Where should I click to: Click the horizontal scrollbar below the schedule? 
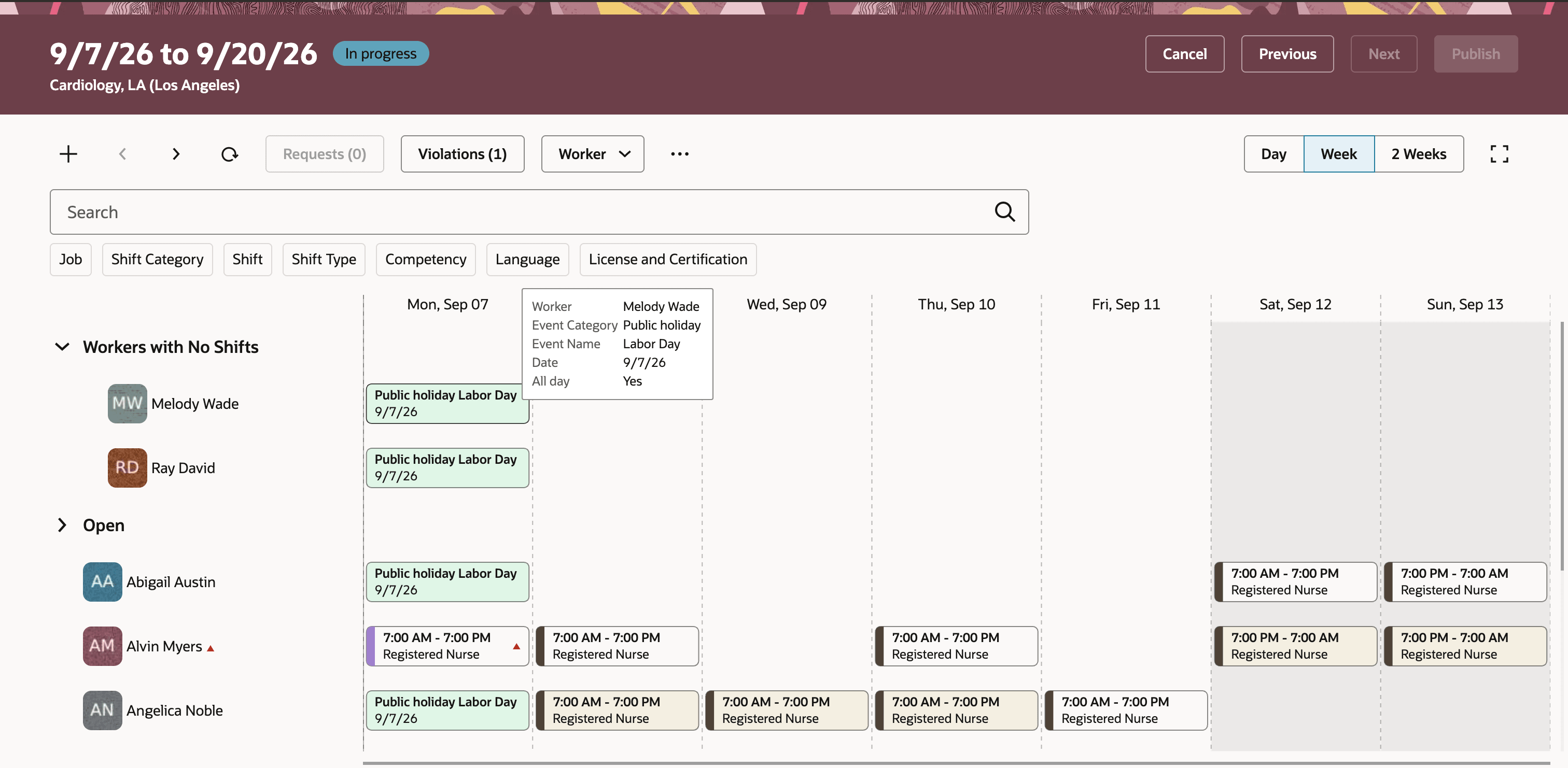coord(956,762)
